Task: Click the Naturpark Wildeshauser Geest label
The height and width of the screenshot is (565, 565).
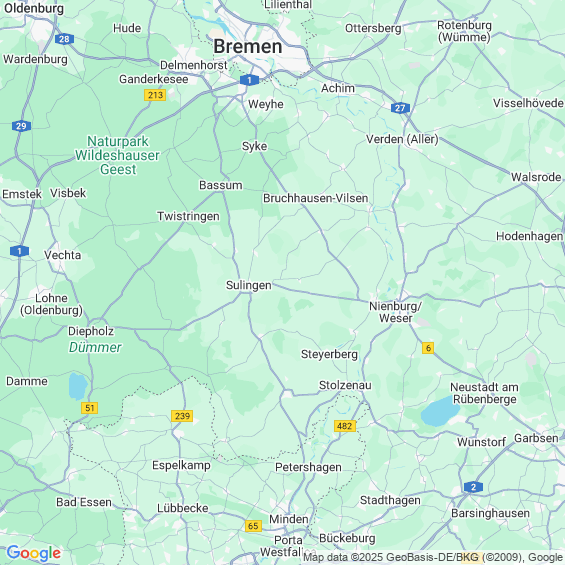Action: pyautogui.click(x=117, y=155)
